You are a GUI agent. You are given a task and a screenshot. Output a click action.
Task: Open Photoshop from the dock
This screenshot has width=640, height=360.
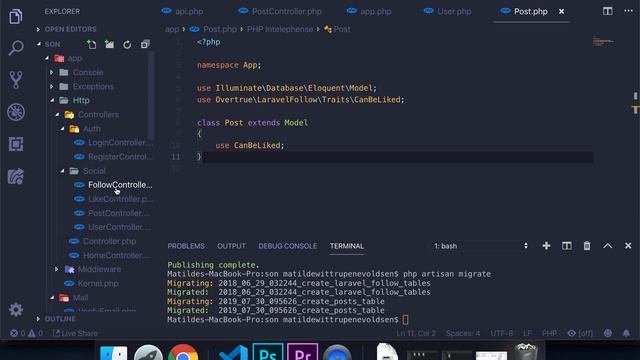pyautogui.click(x=268, y=353)
